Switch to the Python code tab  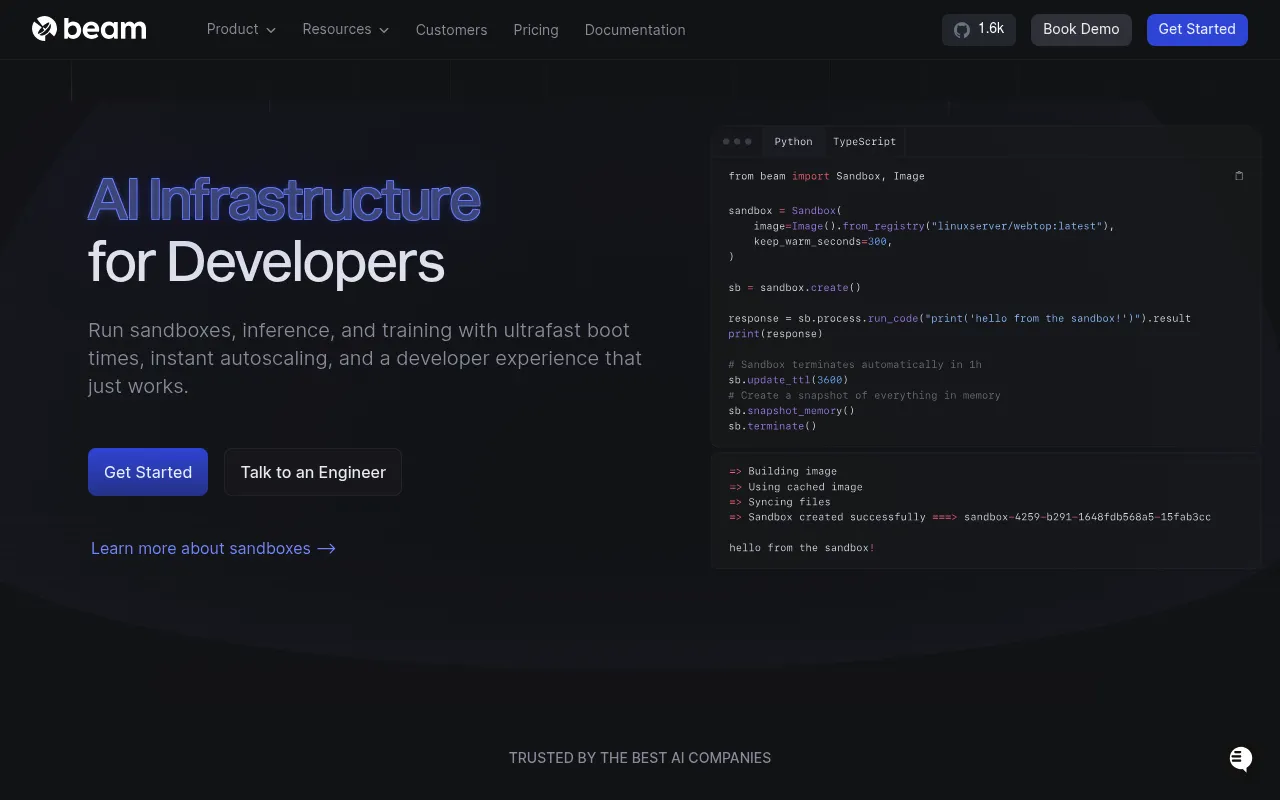click(x=793, y=142)
